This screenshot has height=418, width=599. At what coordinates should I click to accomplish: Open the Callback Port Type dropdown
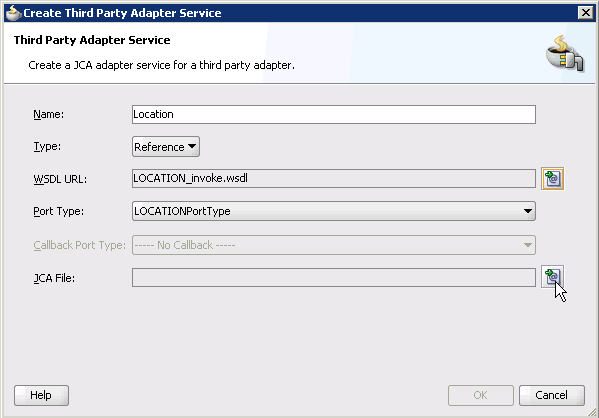(x=333, y=245)
